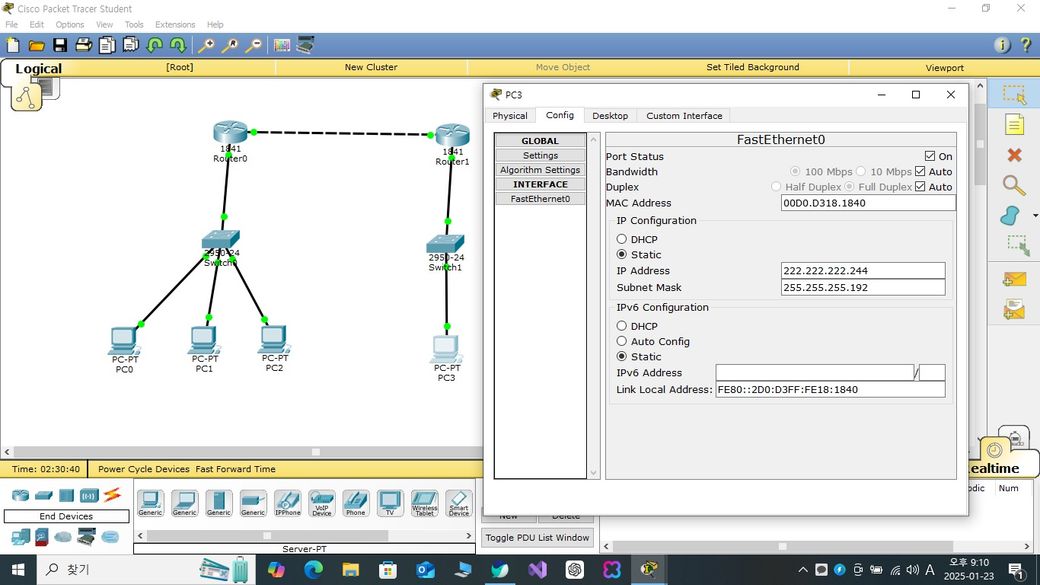Add Simple PDU envelope tool

coord(1014,280)
